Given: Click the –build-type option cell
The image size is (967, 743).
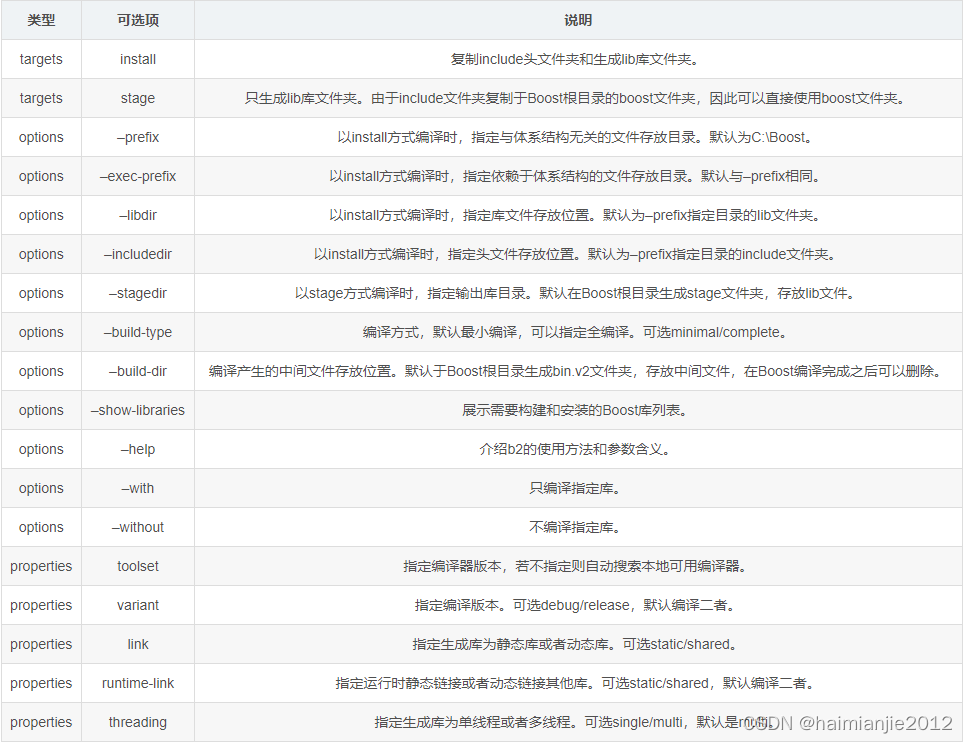Looking at the screenshot, I should click(x=137, y=332).
